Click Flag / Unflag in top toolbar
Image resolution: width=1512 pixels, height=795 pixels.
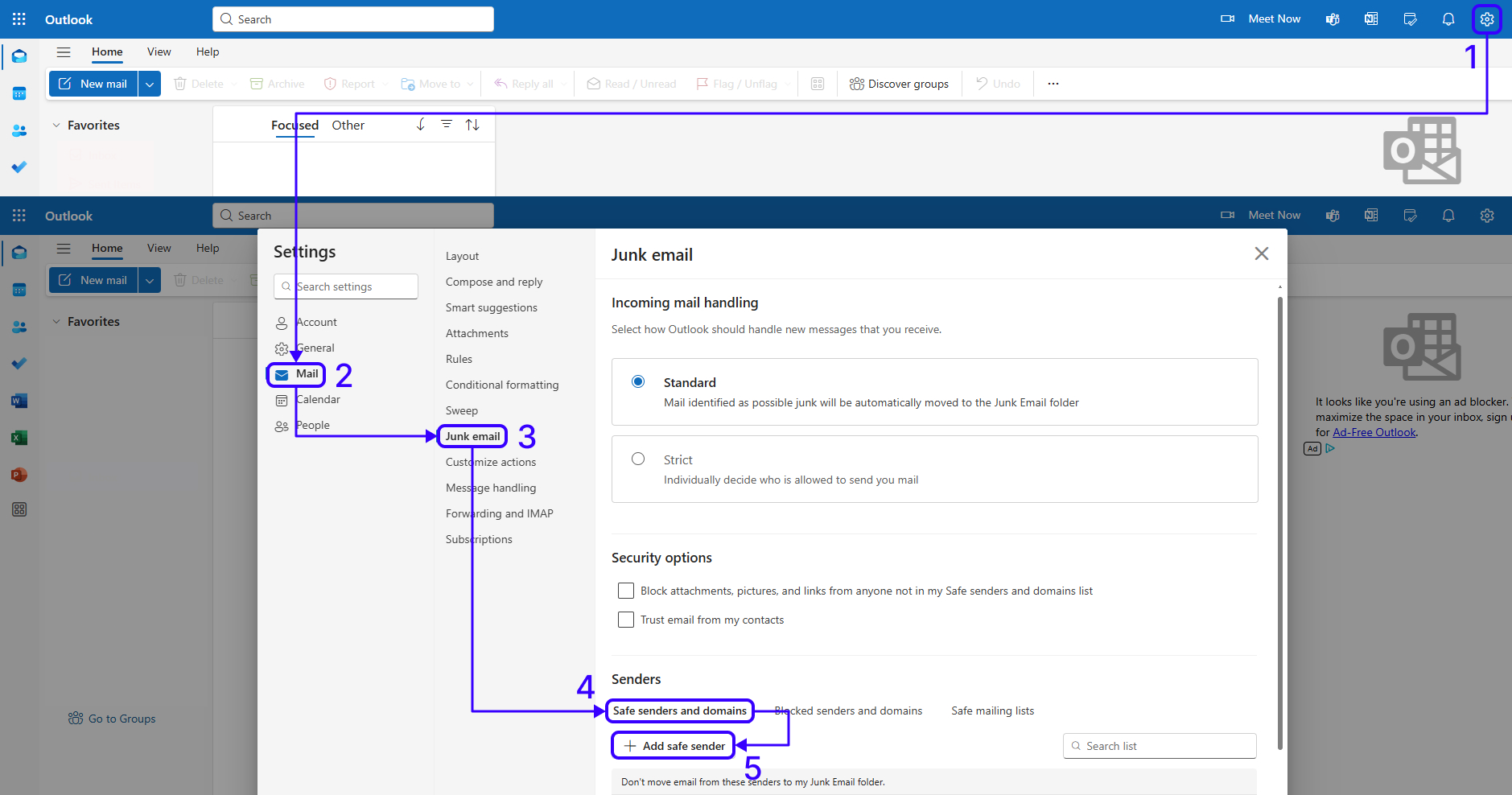(x=737, y=84)
